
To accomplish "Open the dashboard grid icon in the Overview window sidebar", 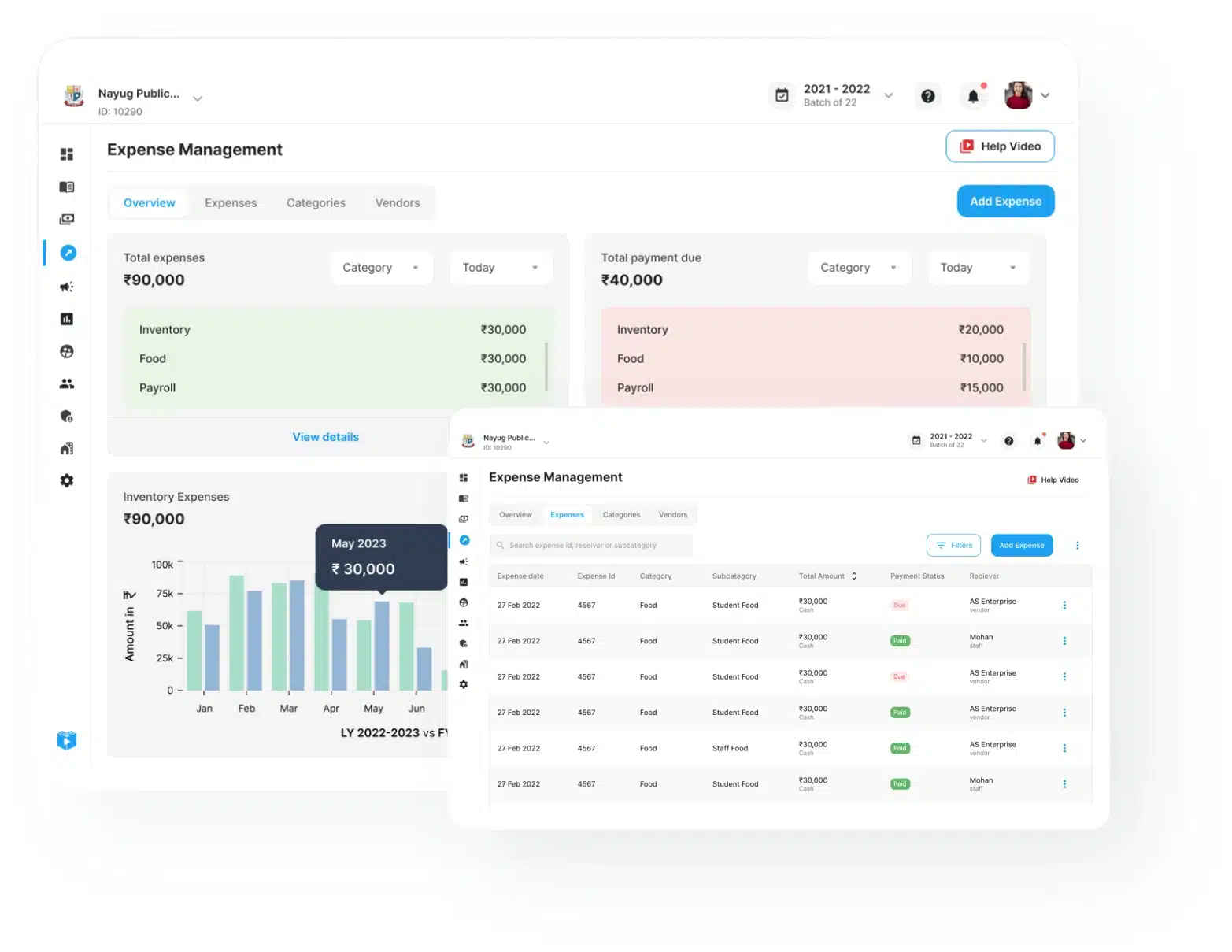I will coord(67,154).
